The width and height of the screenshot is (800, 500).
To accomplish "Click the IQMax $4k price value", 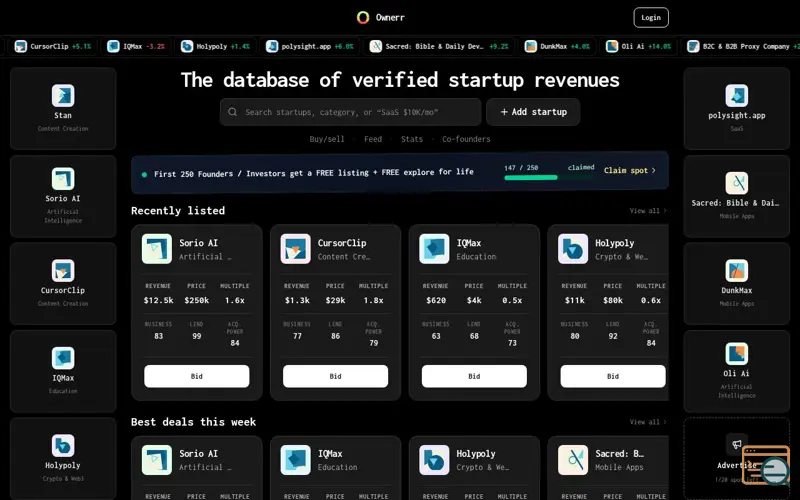I will tap(474, 301).
